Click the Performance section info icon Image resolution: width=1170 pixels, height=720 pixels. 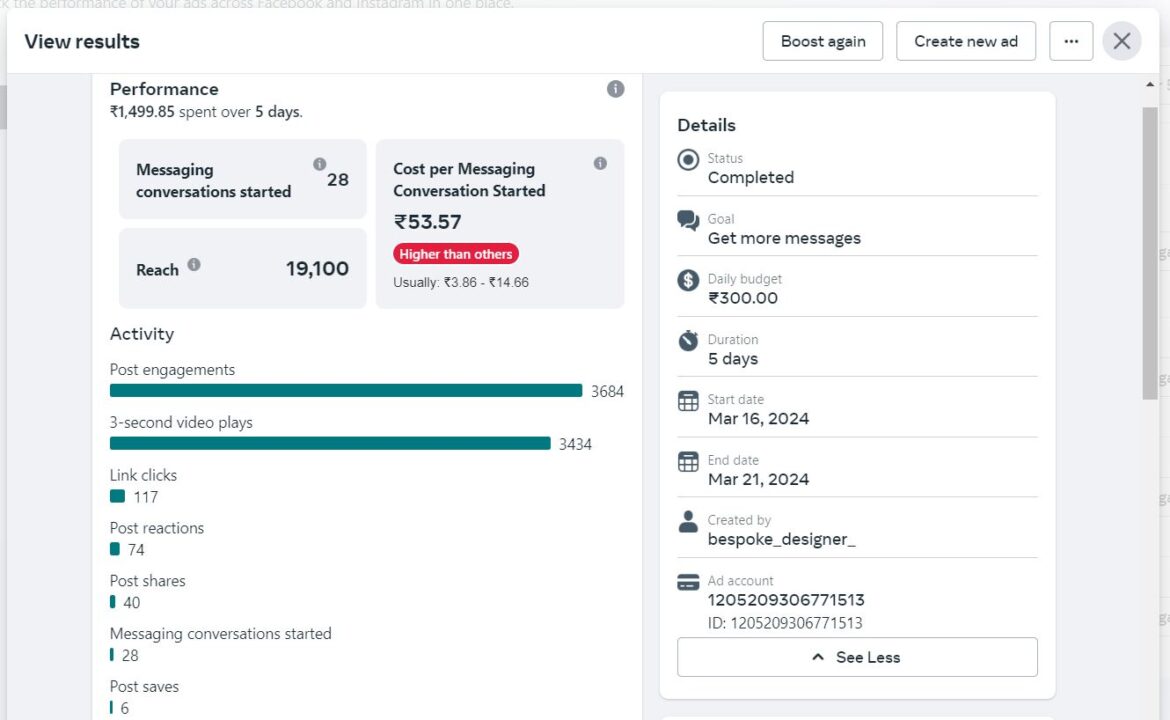[x=615, y=89]
